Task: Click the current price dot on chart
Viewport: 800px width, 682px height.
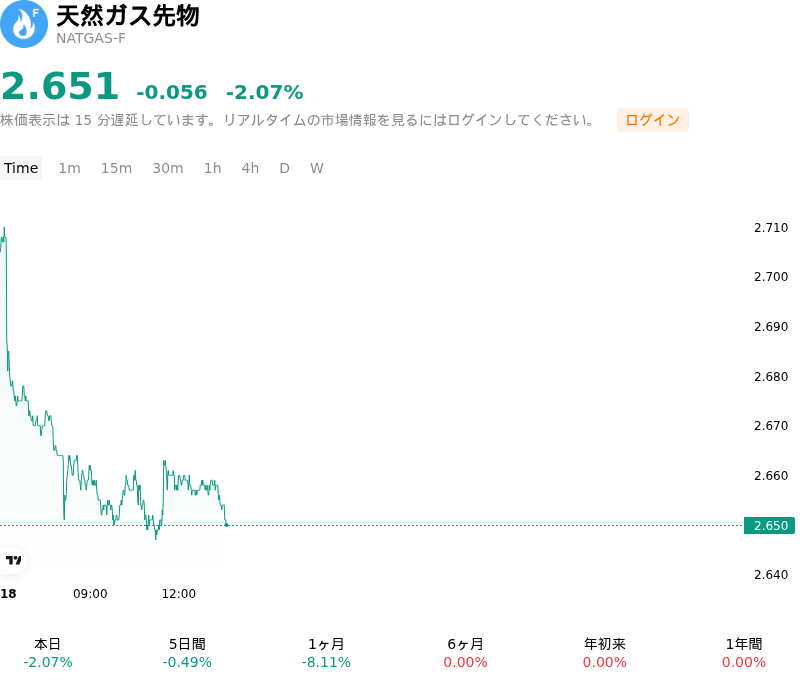Action: [x=227, y=524]
